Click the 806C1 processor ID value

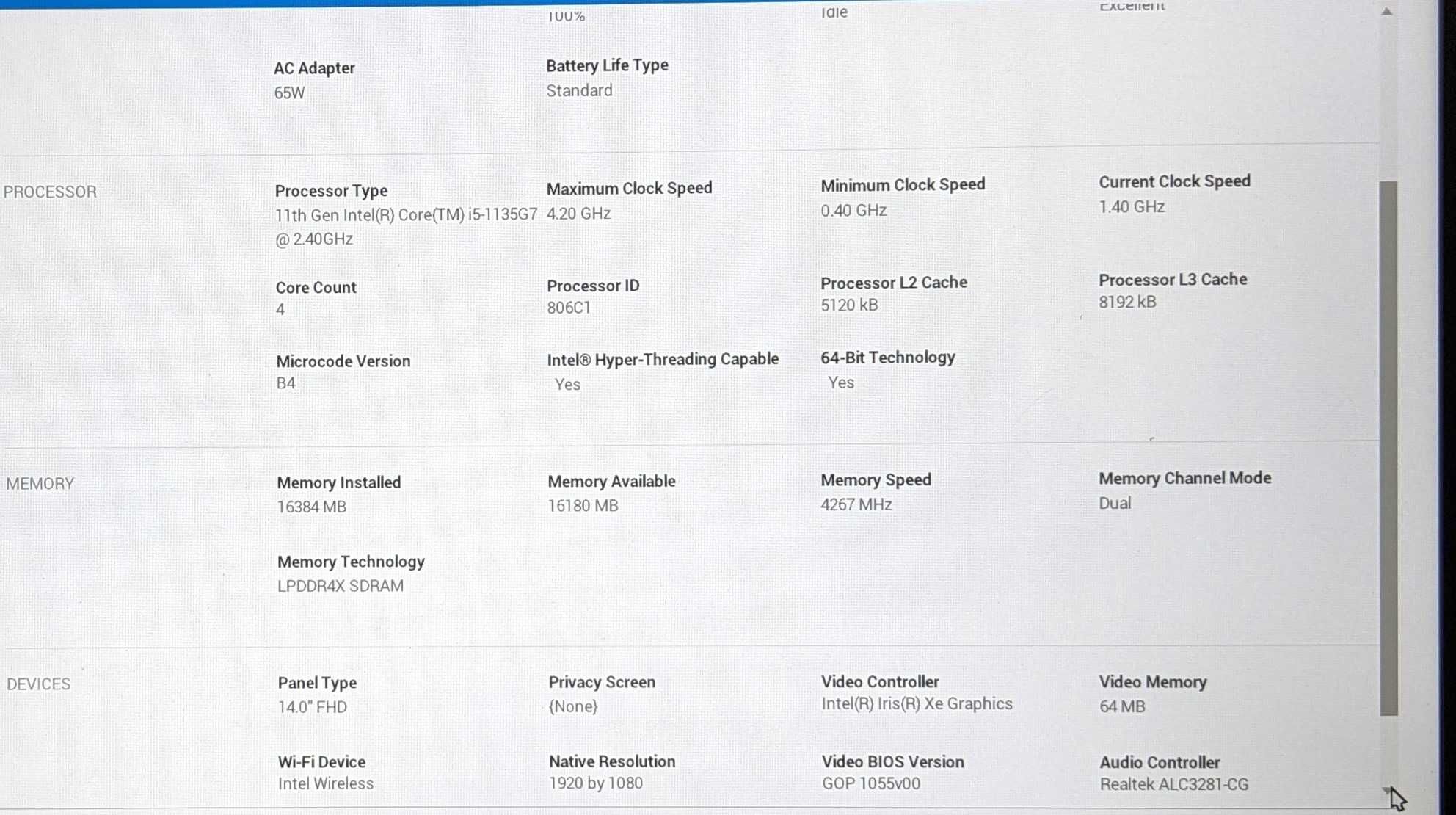pos(569,308)
